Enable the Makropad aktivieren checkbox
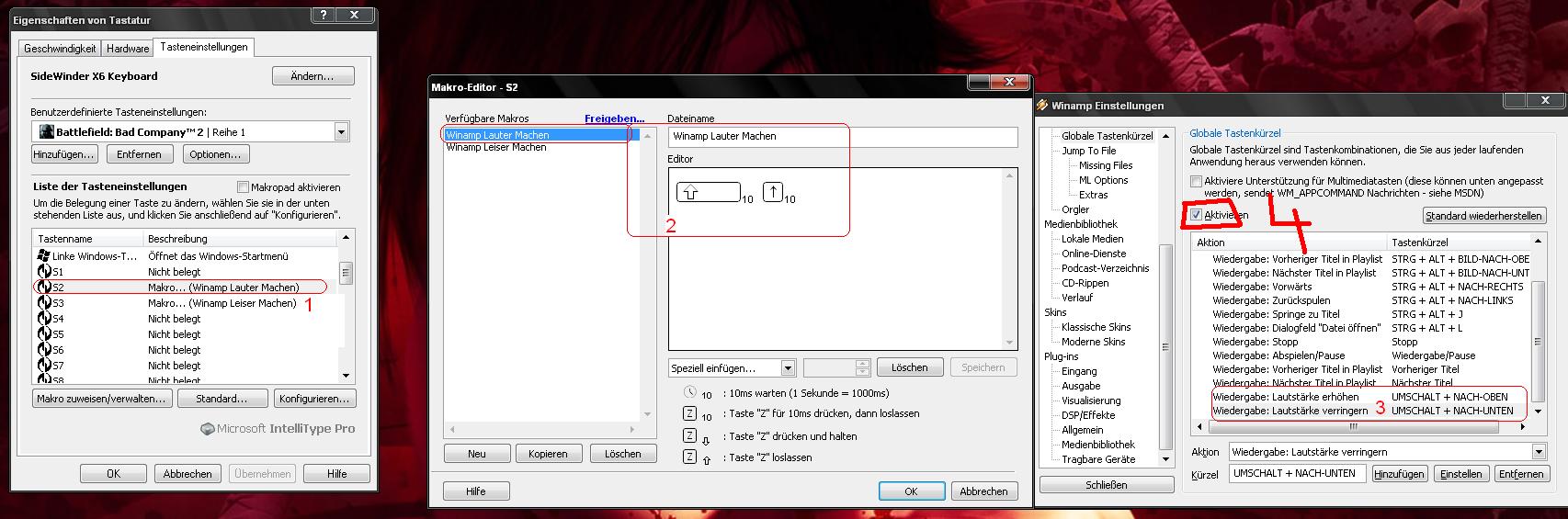This screenshot has height=519, width=1568. [x=243, y=187]
